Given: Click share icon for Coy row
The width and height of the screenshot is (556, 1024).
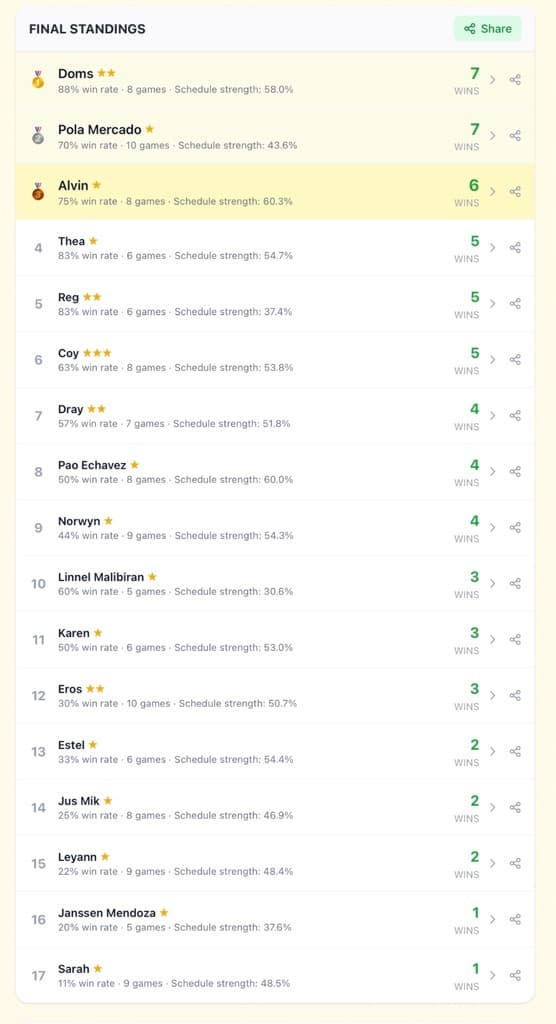Looking at the screenshot, I should click(x=515, y=359).
